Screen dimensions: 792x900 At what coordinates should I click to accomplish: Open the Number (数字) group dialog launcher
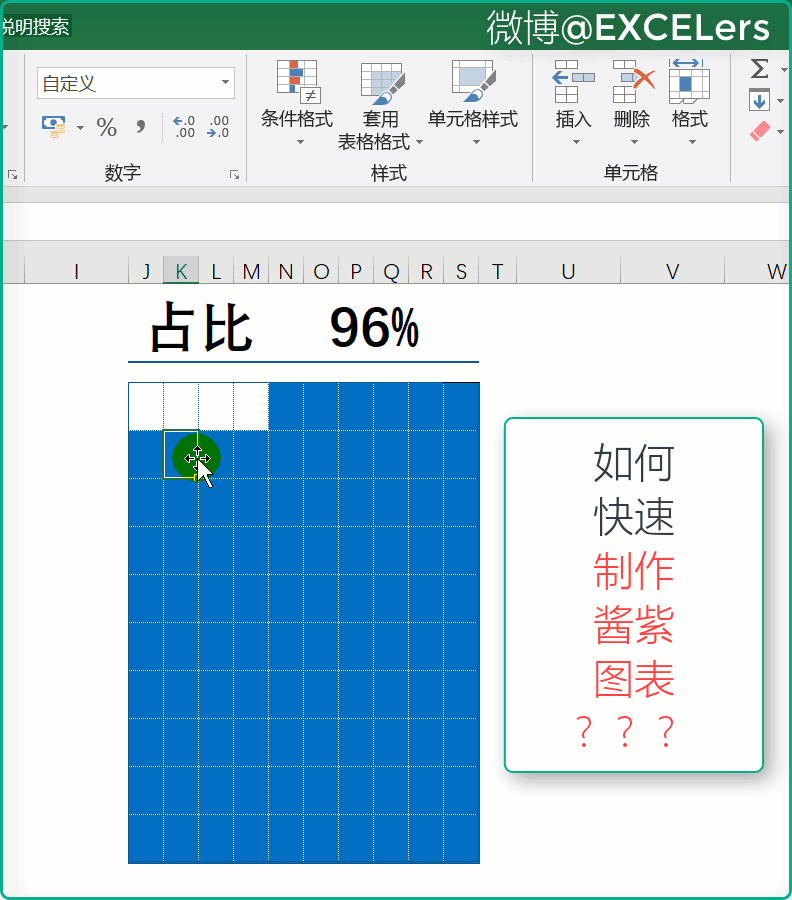pos(234,175)
